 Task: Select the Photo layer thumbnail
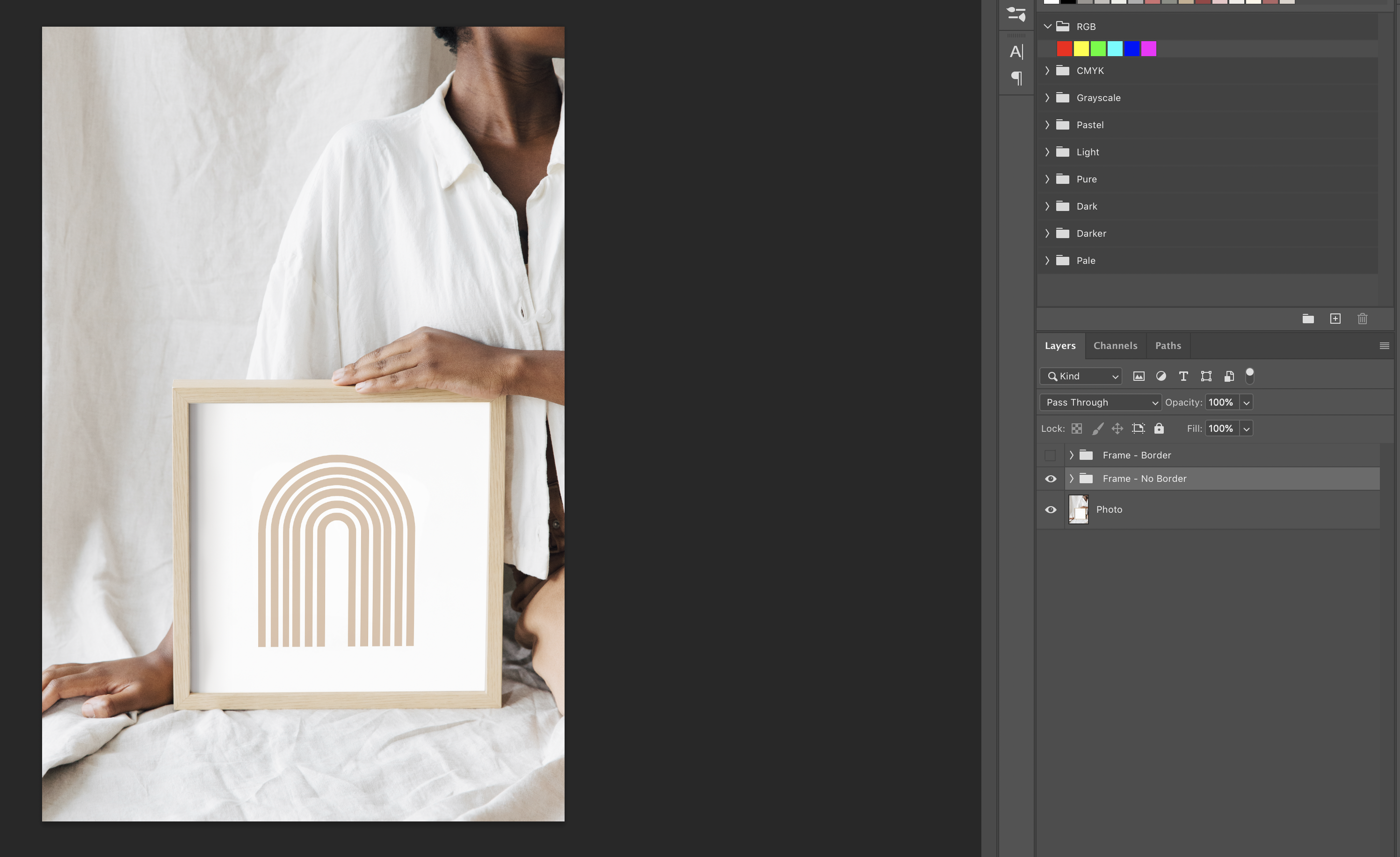tap(1078, 509)
